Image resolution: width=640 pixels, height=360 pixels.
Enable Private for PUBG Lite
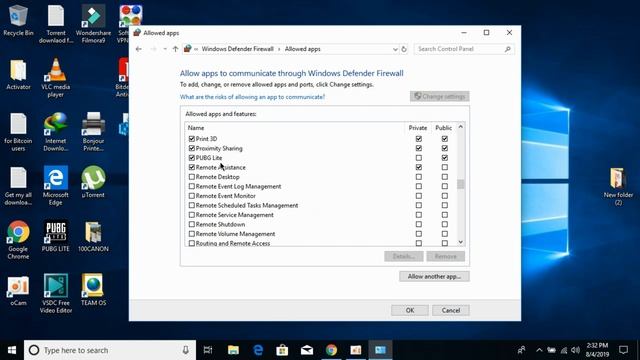click(419, 158)
